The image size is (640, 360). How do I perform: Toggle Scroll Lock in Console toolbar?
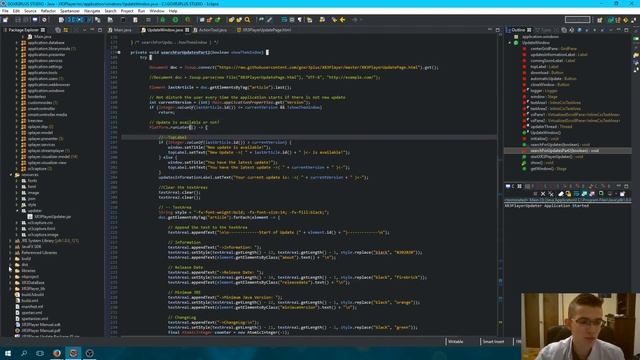coord(568,194)
